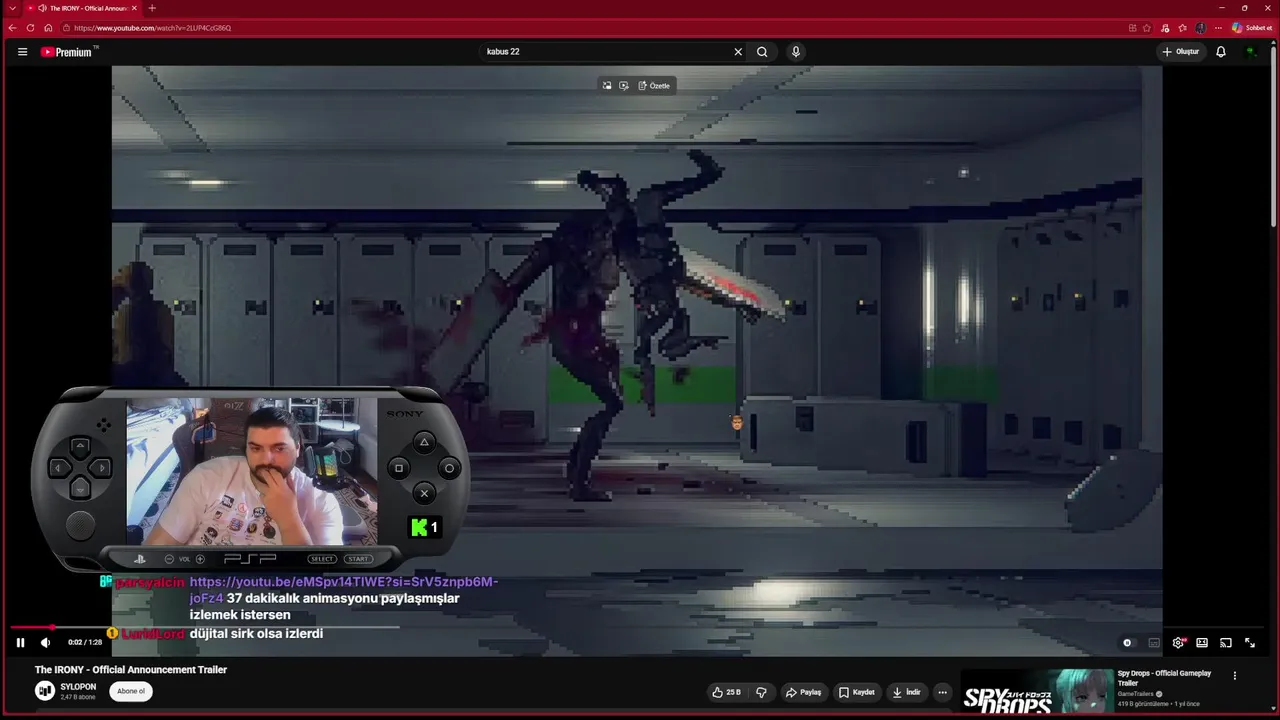Click the 0:02 / 1:28 time display

[x=85, y=643]
